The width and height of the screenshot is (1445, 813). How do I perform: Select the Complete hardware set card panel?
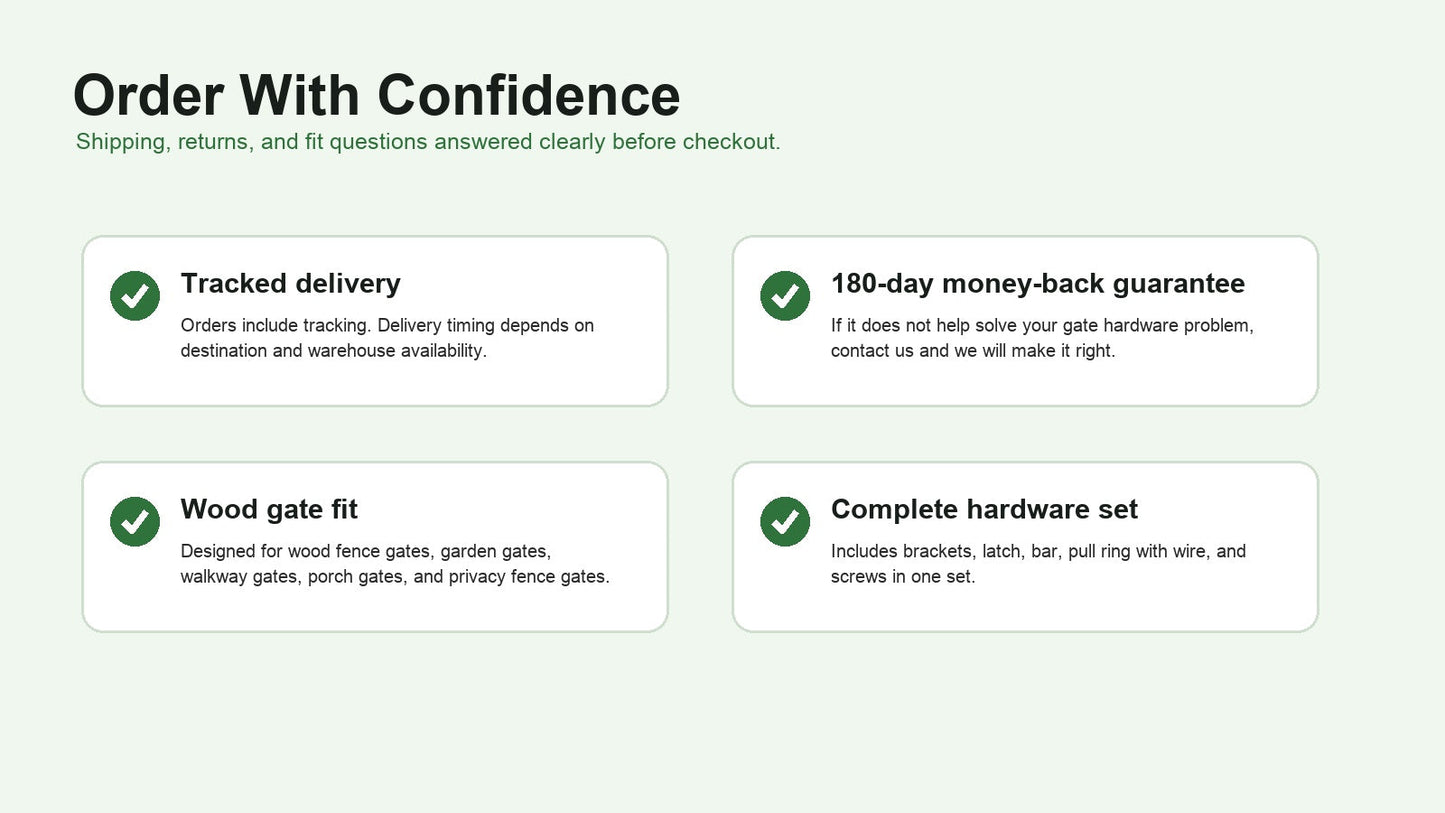click(x=1025, y=547)
